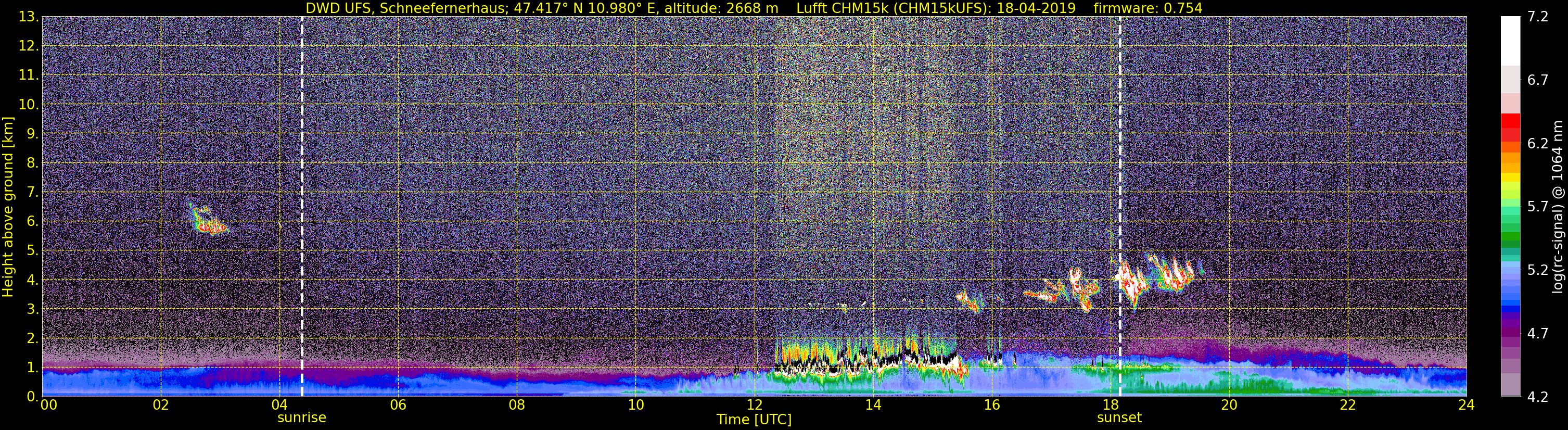Click the firmware: 0.754 text in the title
The height and width of the screenshot is (430, 1568).
[1148, 8]
